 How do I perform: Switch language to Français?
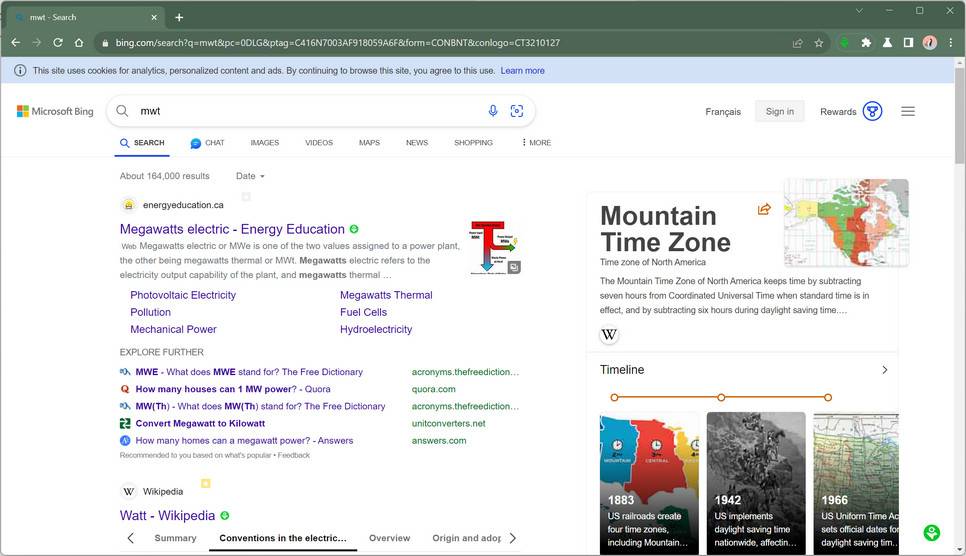723,112
